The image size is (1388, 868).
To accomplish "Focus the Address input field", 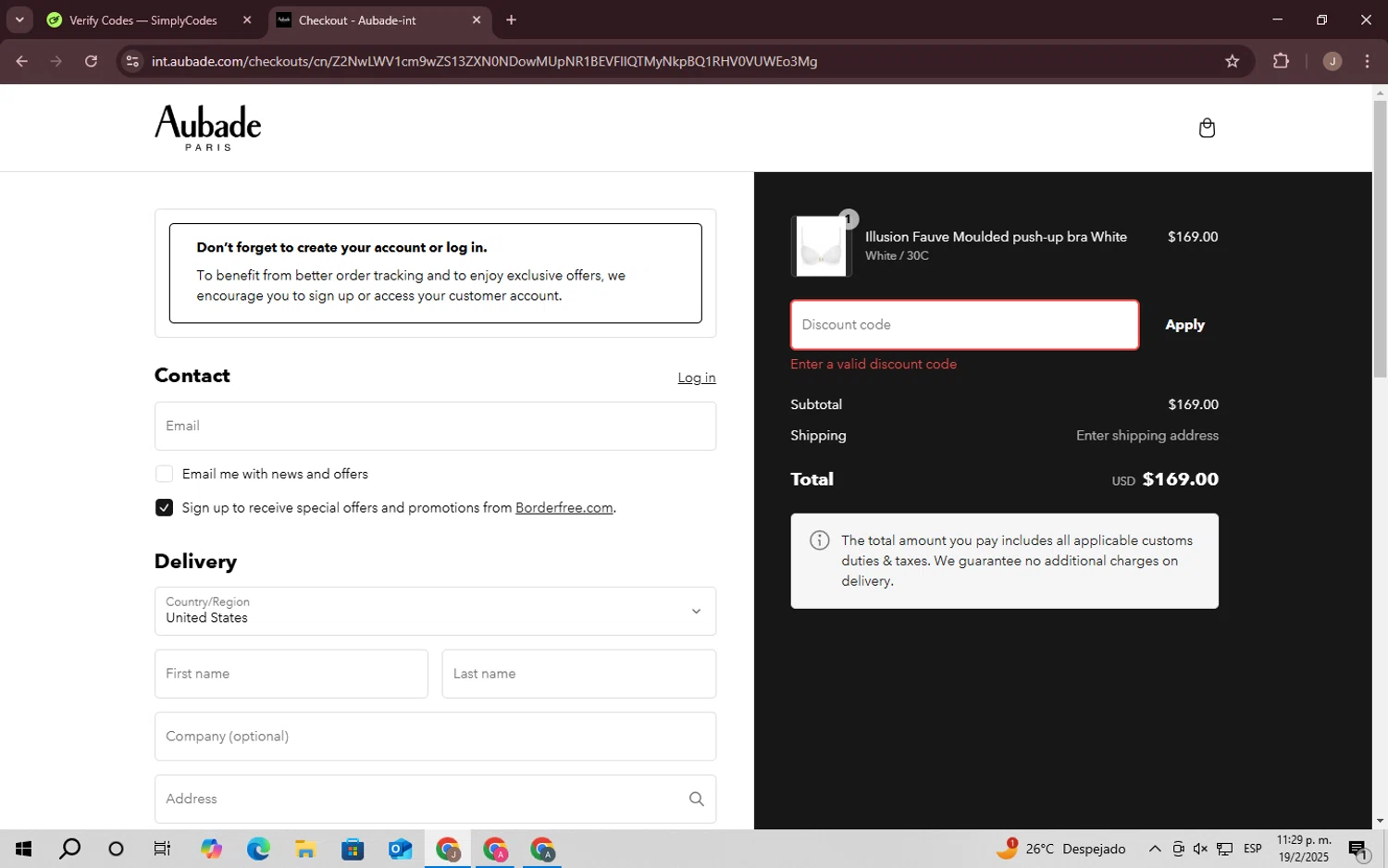I will coord(435,799).
